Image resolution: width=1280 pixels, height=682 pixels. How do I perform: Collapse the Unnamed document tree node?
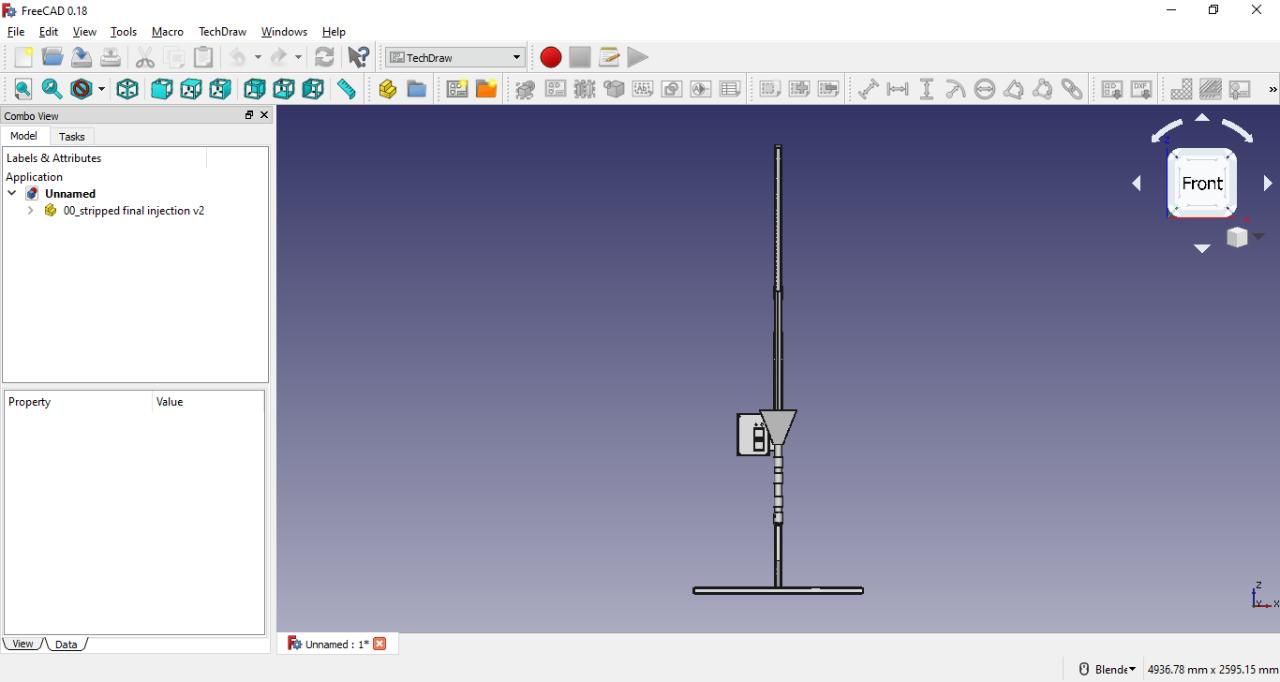click(12, 194)
